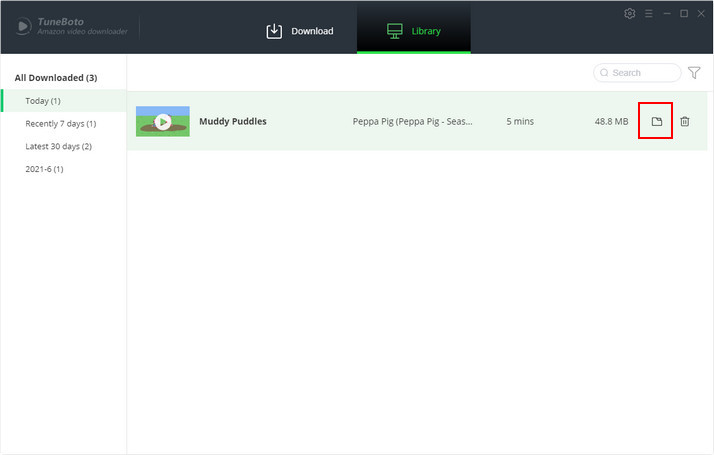
Task: Minimize the TuneBoto window
Action: pos(667,14)
